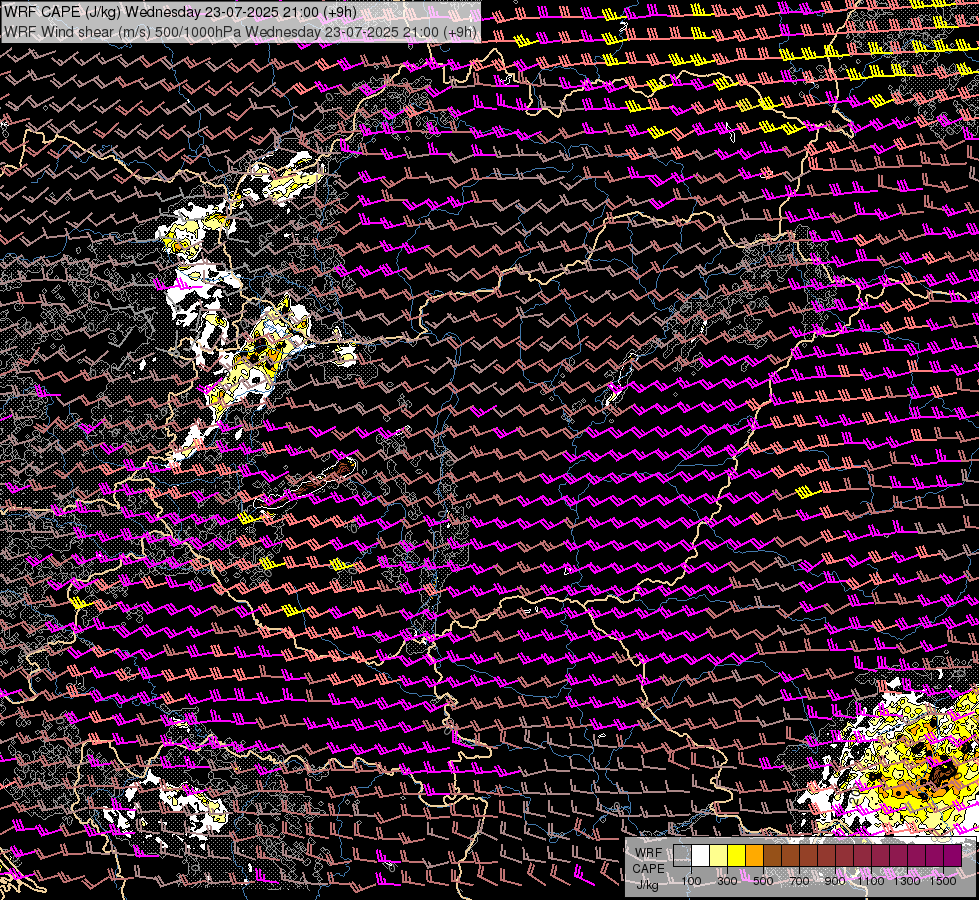This screenshot has width=979, height=900.
Task: Click the orange CAPE legend swatch
Action: (754, 856)
